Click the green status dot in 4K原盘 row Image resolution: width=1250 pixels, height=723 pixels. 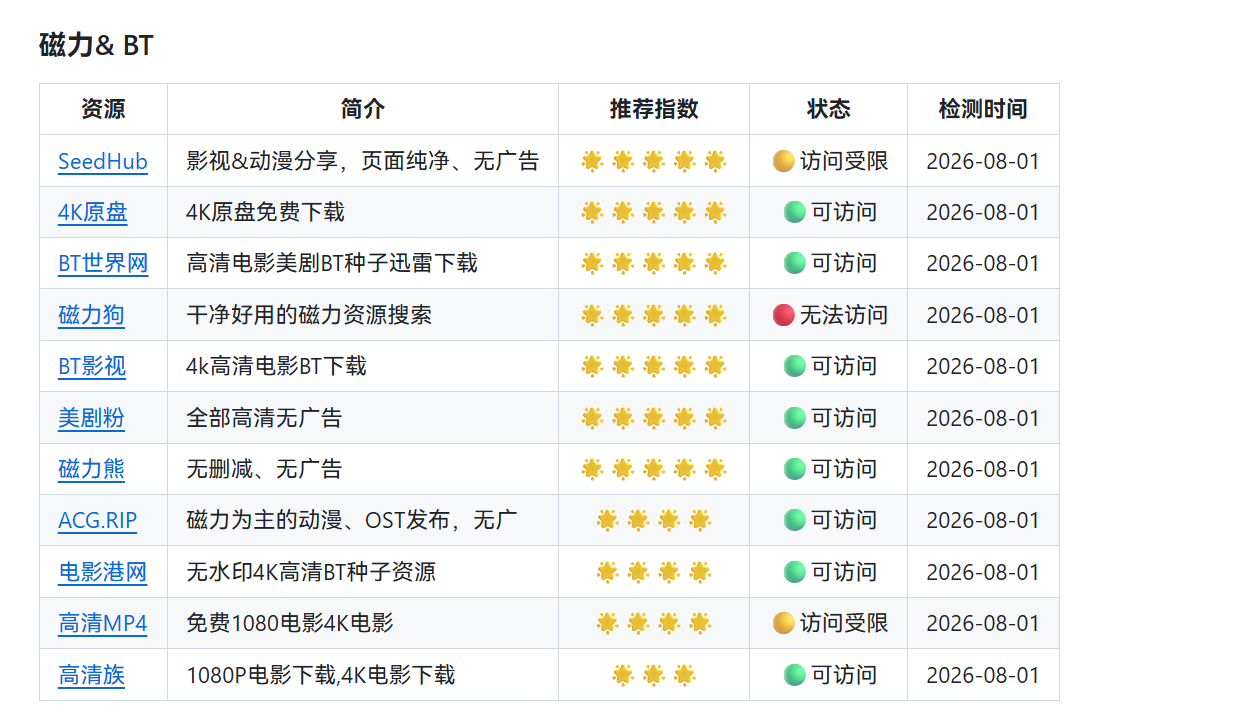(x=795, y=212)
